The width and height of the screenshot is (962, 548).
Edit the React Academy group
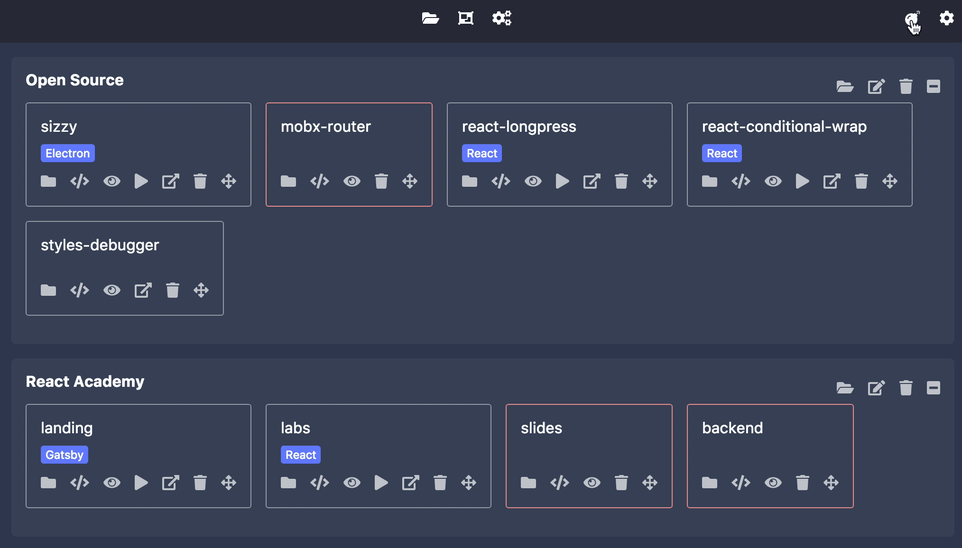click(876, 388)
